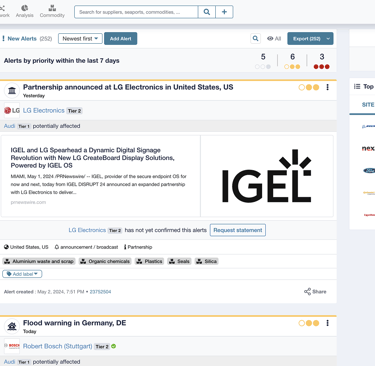
Task: Click in the suppliers search field
Action: [136, 12]
